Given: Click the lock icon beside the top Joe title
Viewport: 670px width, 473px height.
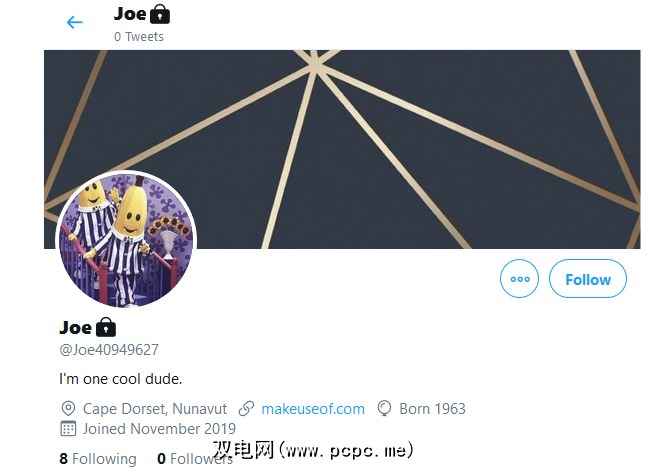Looking at the screenshot, I should pyautogui.click(x=160, y=14).
